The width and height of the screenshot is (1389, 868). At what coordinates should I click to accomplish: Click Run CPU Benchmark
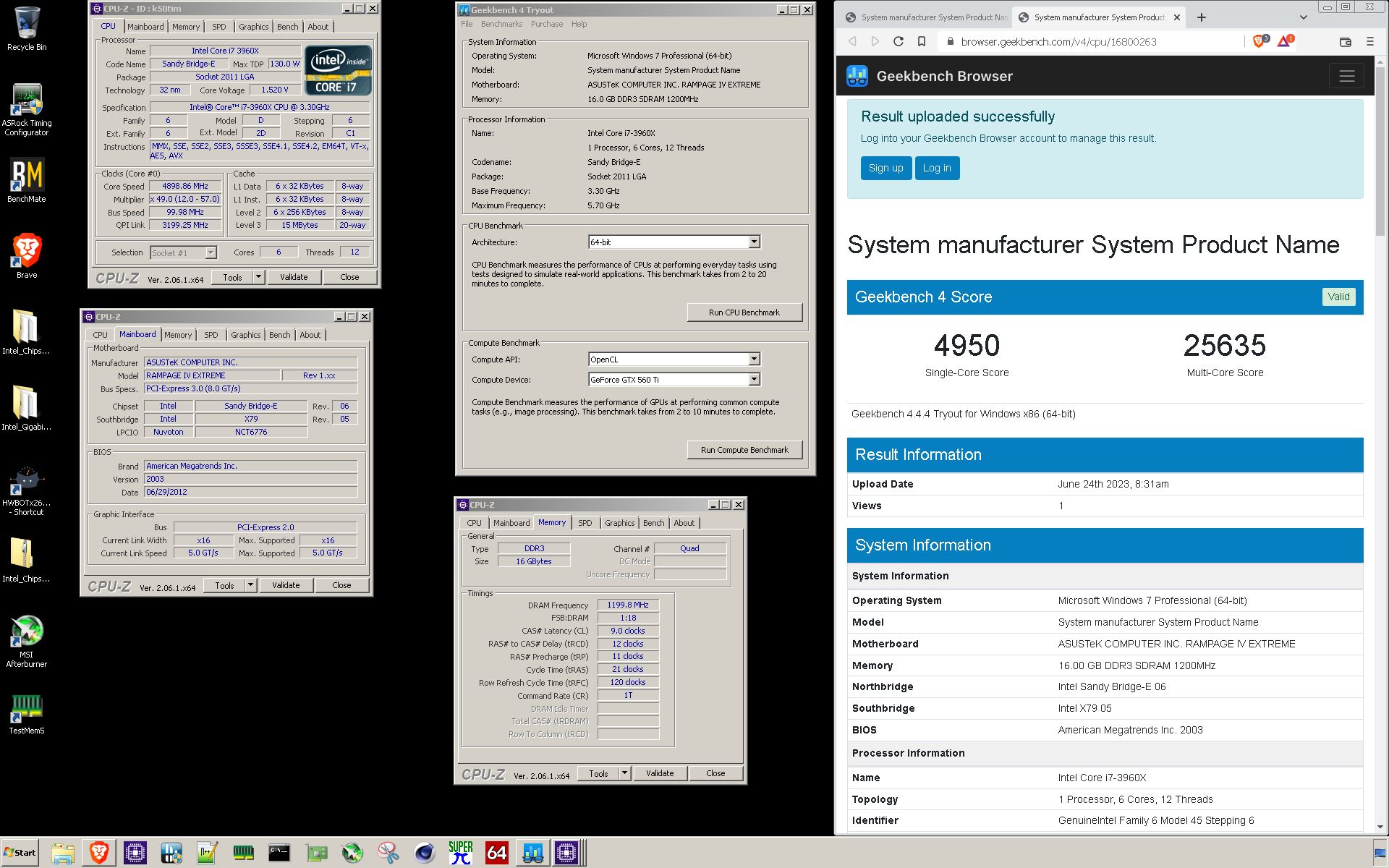(744, 312)
